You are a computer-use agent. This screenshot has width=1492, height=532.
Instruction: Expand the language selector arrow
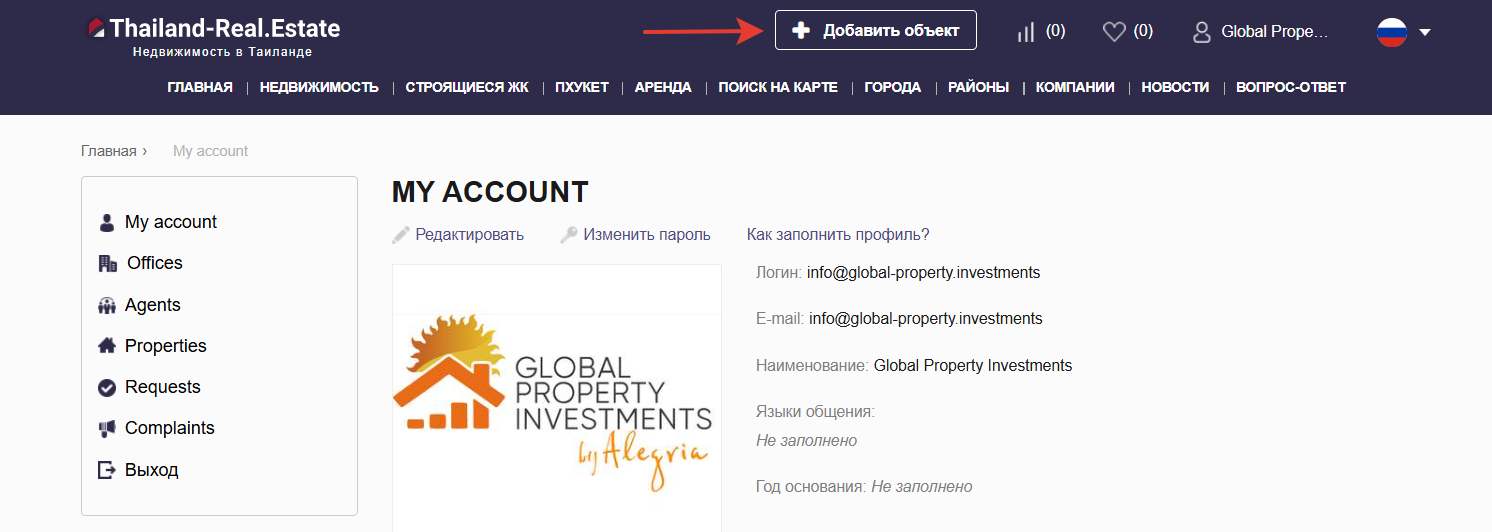click(1425, 32)
